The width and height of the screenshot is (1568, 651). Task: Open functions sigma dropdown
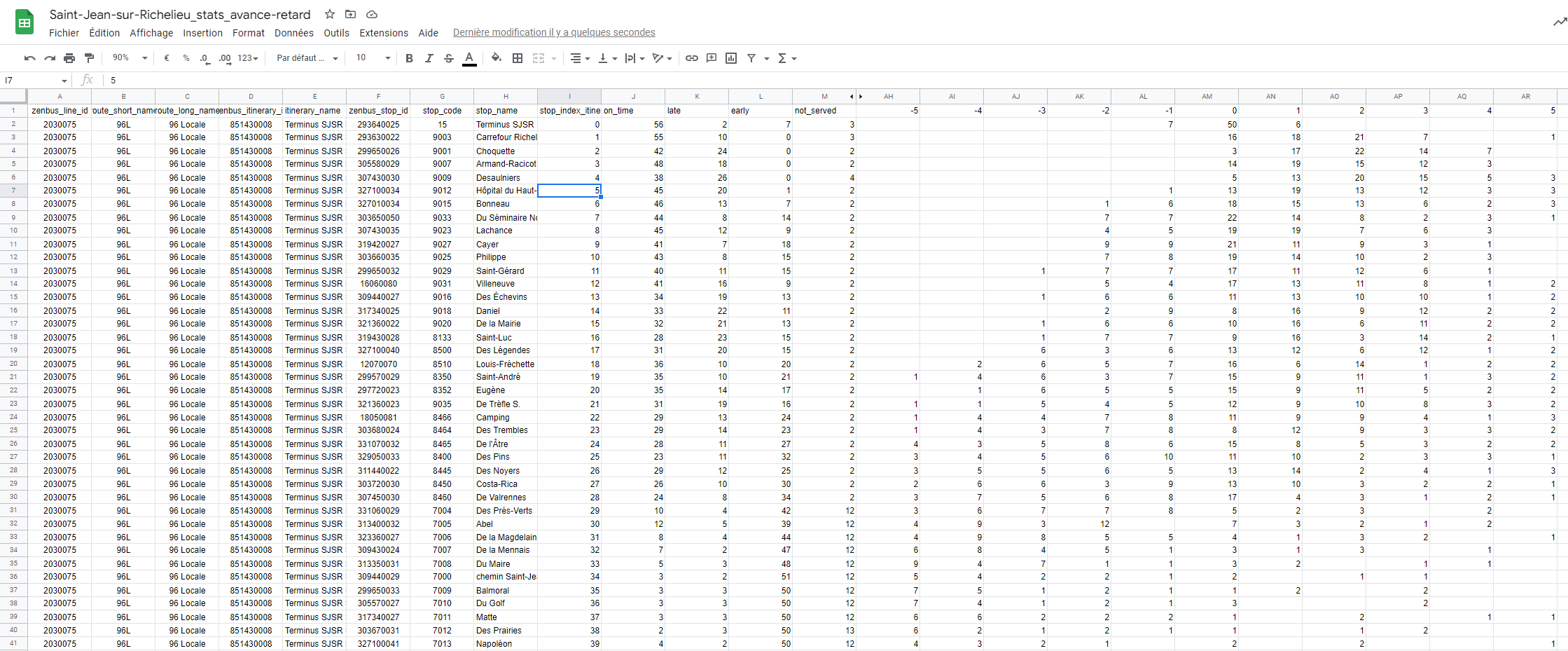[x=787, y=58]
